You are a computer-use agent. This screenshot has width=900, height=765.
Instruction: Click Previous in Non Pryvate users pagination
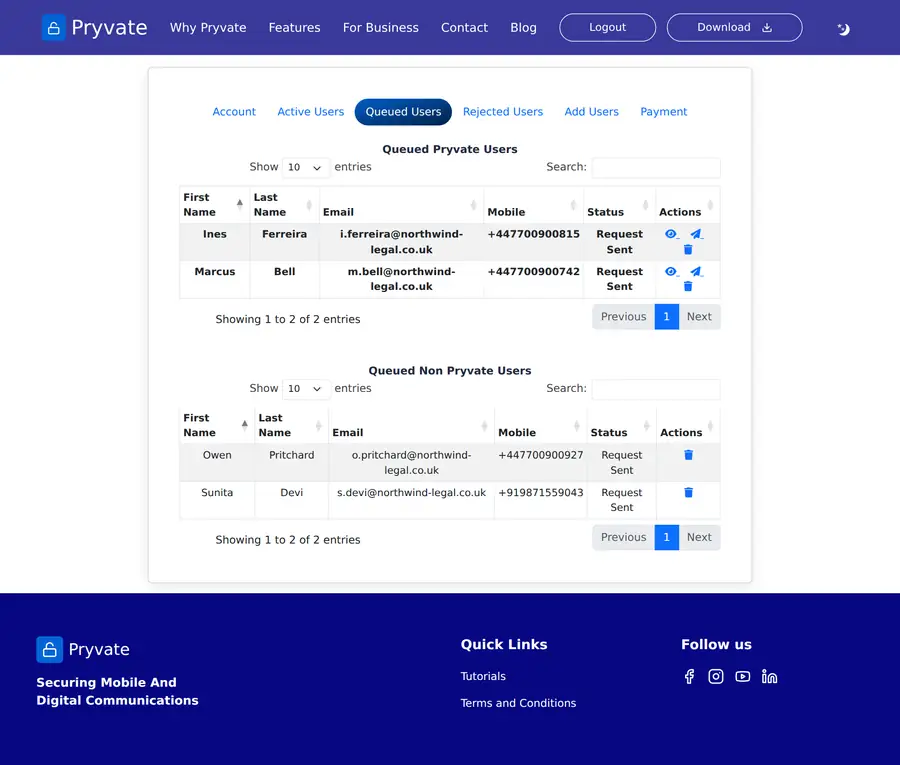623,537
